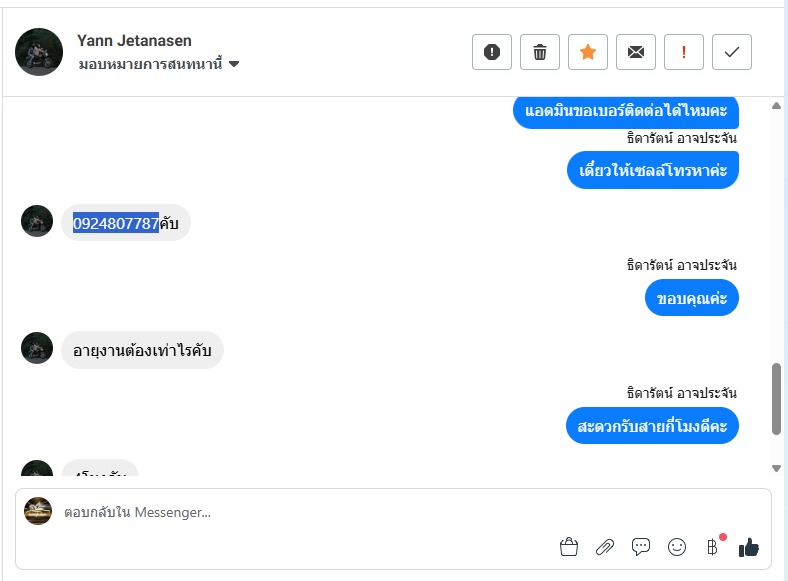Open Yann Jetanasen's header profile picture
Image resolution: width=788 pixels, height=581 pixels.
39,52
